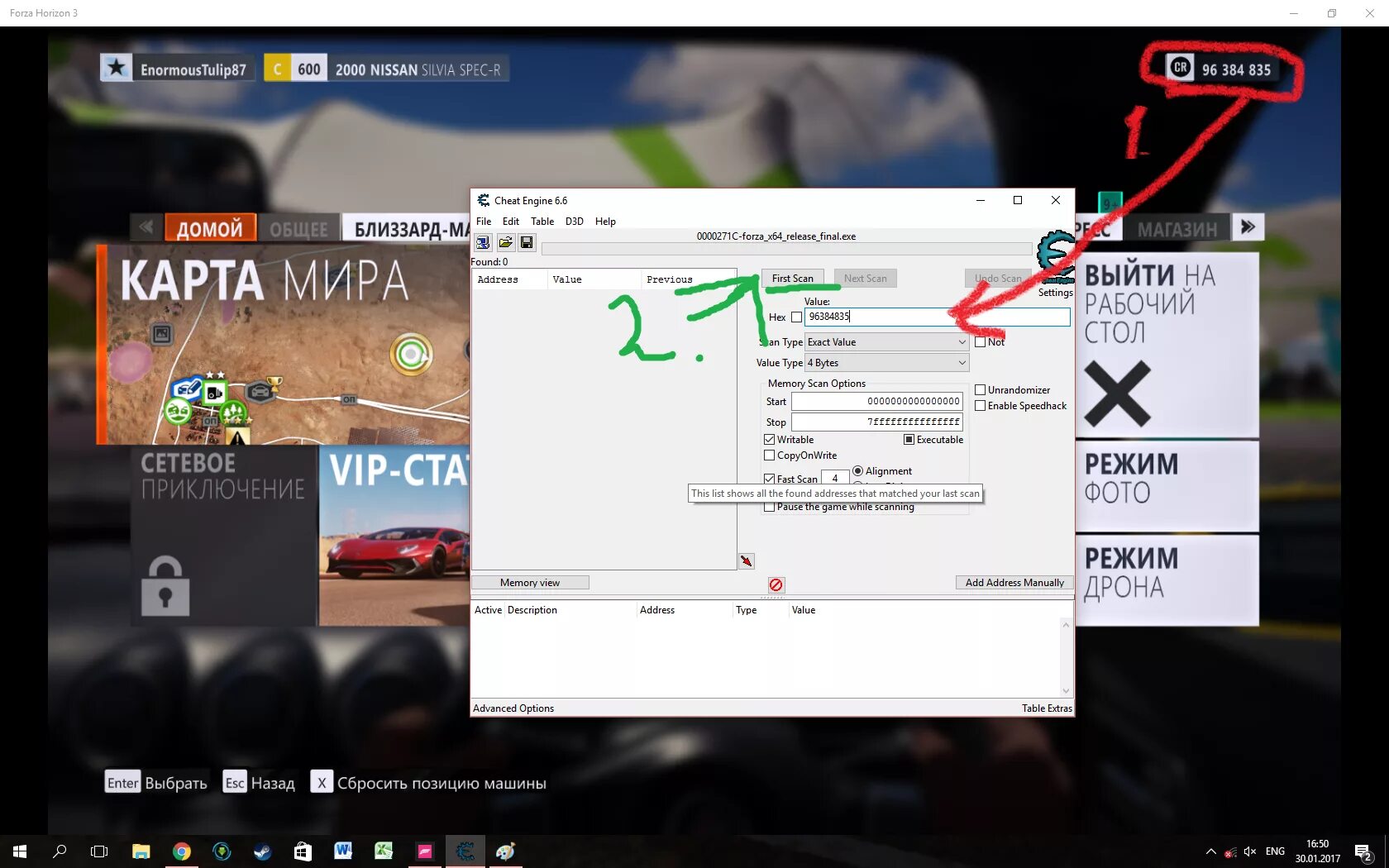Enable Speedhack checkbox
Viewport: 1389px width, 868px height.
point(980,406)
